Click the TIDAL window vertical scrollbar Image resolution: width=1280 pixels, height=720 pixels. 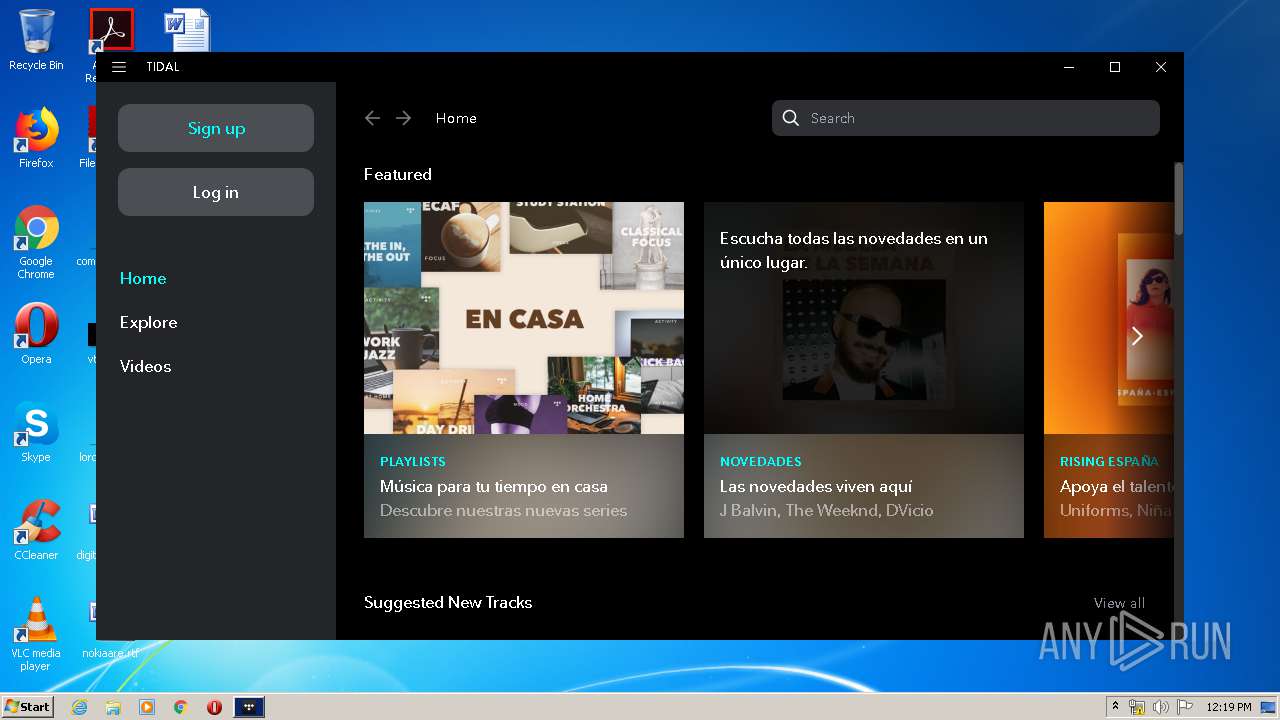point(1179,199)
